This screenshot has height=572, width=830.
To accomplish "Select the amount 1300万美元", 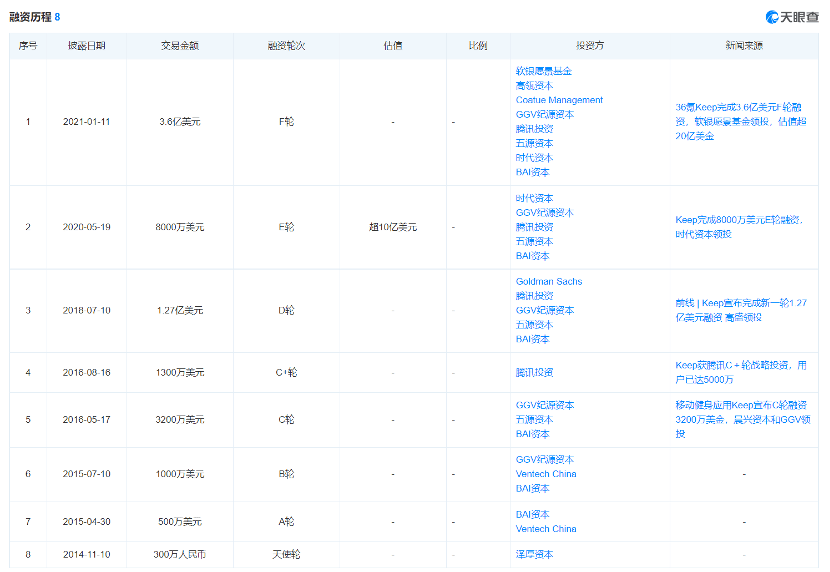I will 180,373.
